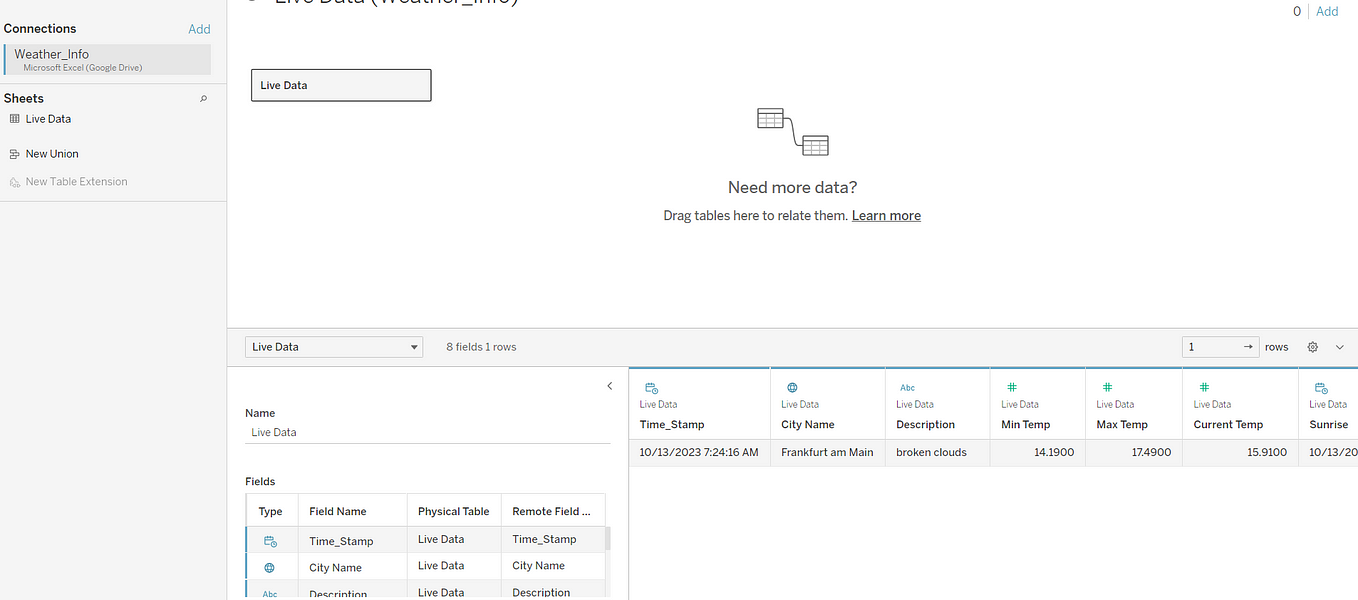Image resolution: width=1358 pixels, height=600 pixels.
Task: Open data grid settings gear
Action: [1313, 347]
